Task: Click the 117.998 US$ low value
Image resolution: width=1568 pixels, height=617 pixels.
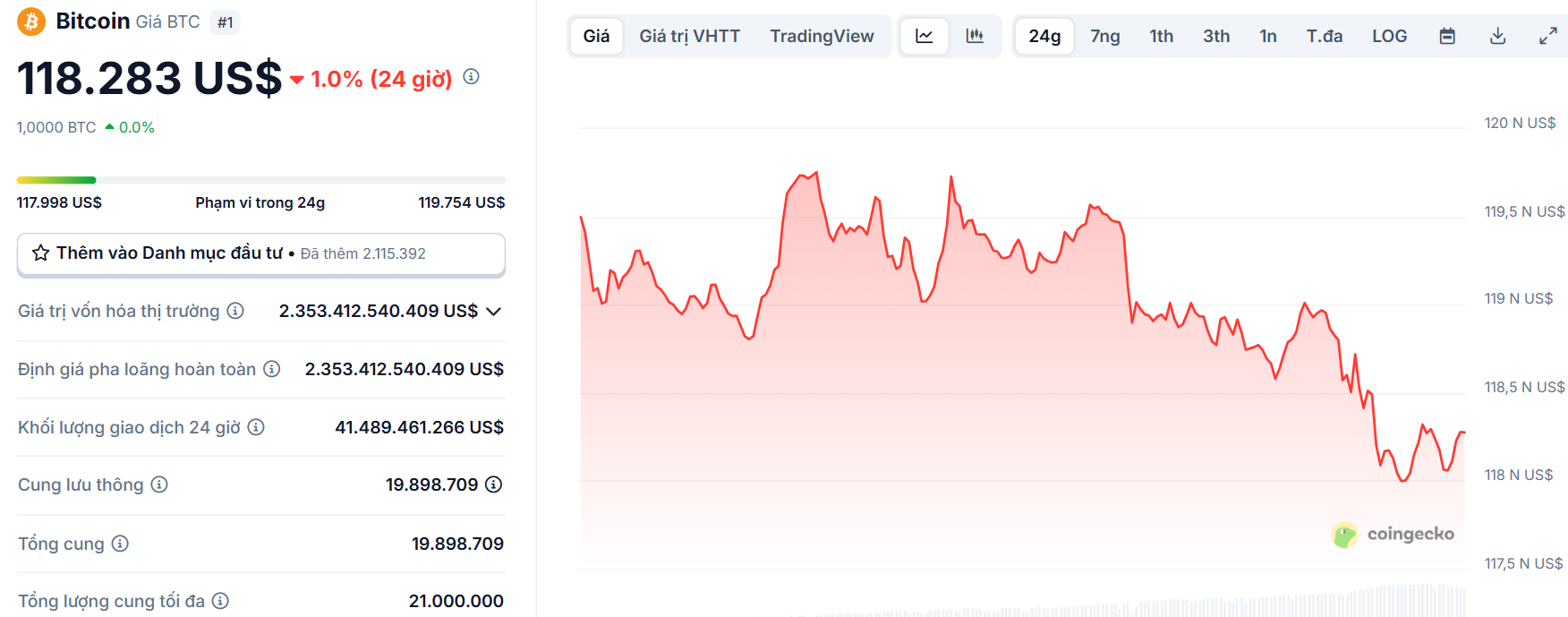Action: 59,202
